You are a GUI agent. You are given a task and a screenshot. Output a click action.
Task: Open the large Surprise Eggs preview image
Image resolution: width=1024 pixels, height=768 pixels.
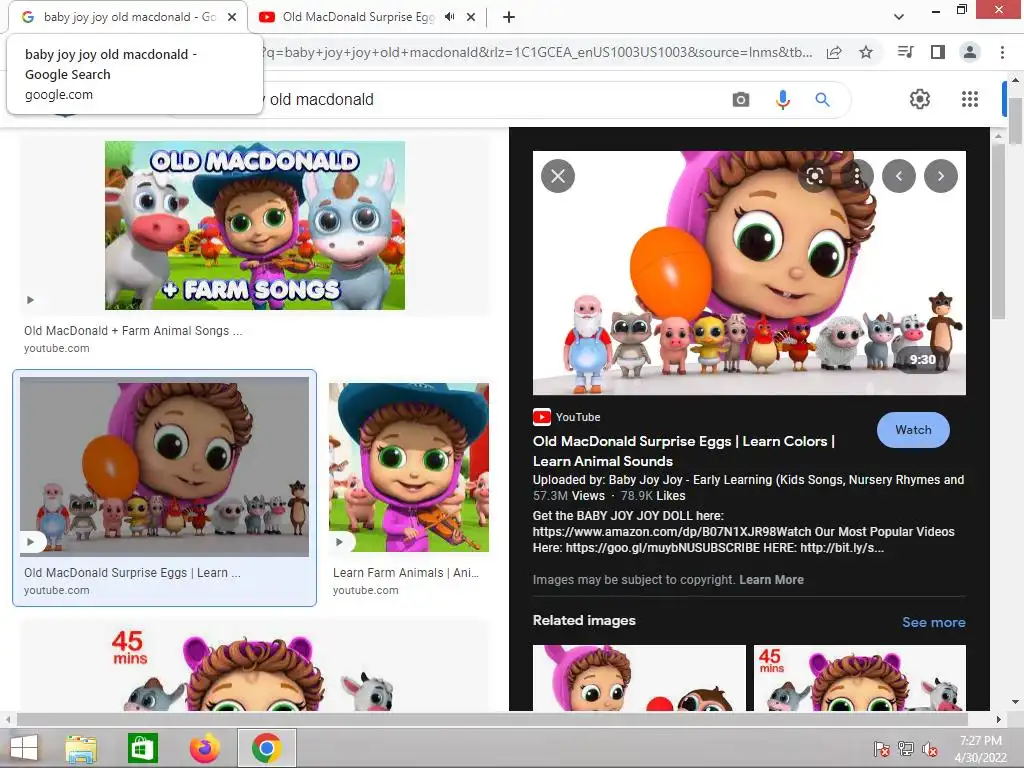[x=749, y=273]
